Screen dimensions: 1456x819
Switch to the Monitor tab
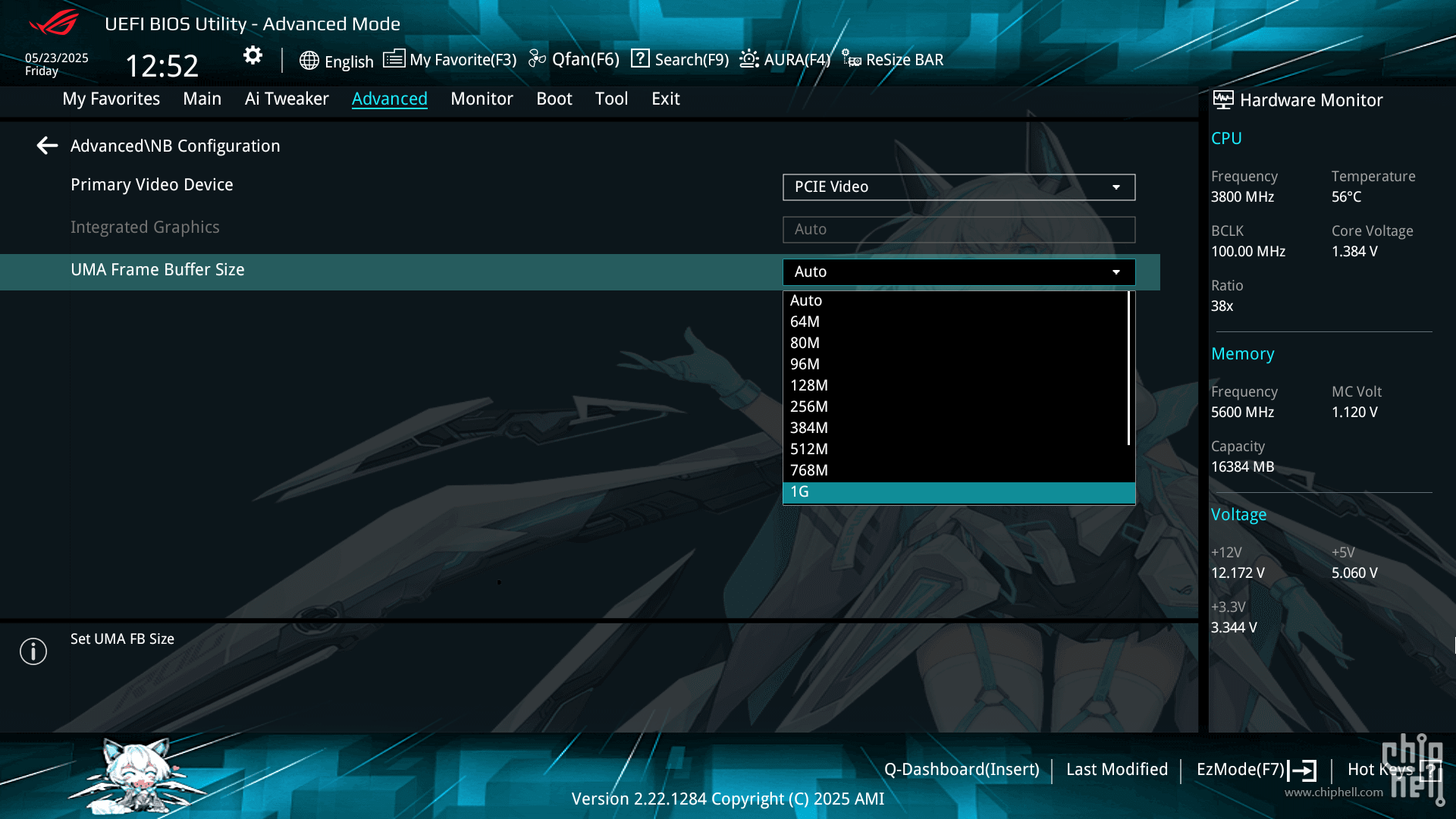pyautogui.click(x=482, y=99)
